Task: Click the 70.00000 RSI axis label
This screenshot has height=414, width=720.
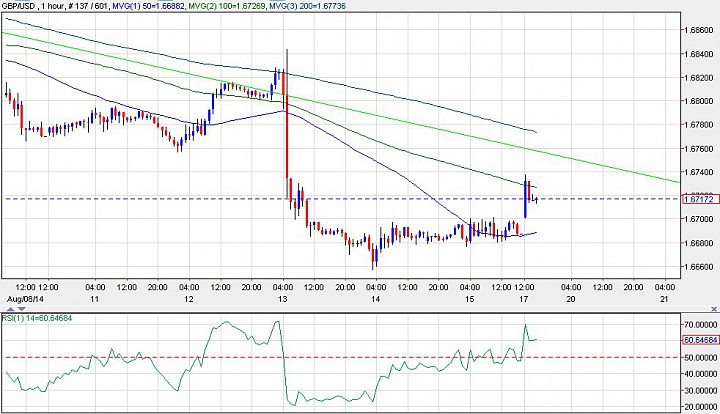Action: click(700, 324)
